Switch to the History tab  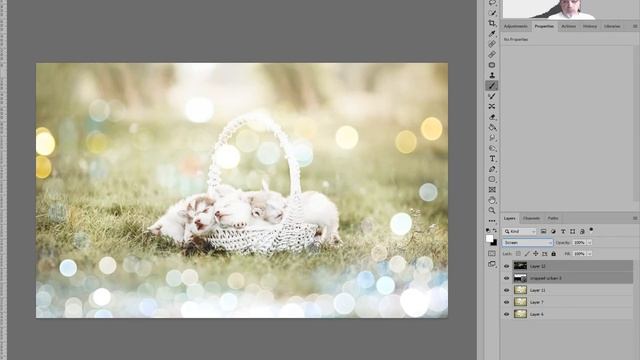[x=590, y=26]
